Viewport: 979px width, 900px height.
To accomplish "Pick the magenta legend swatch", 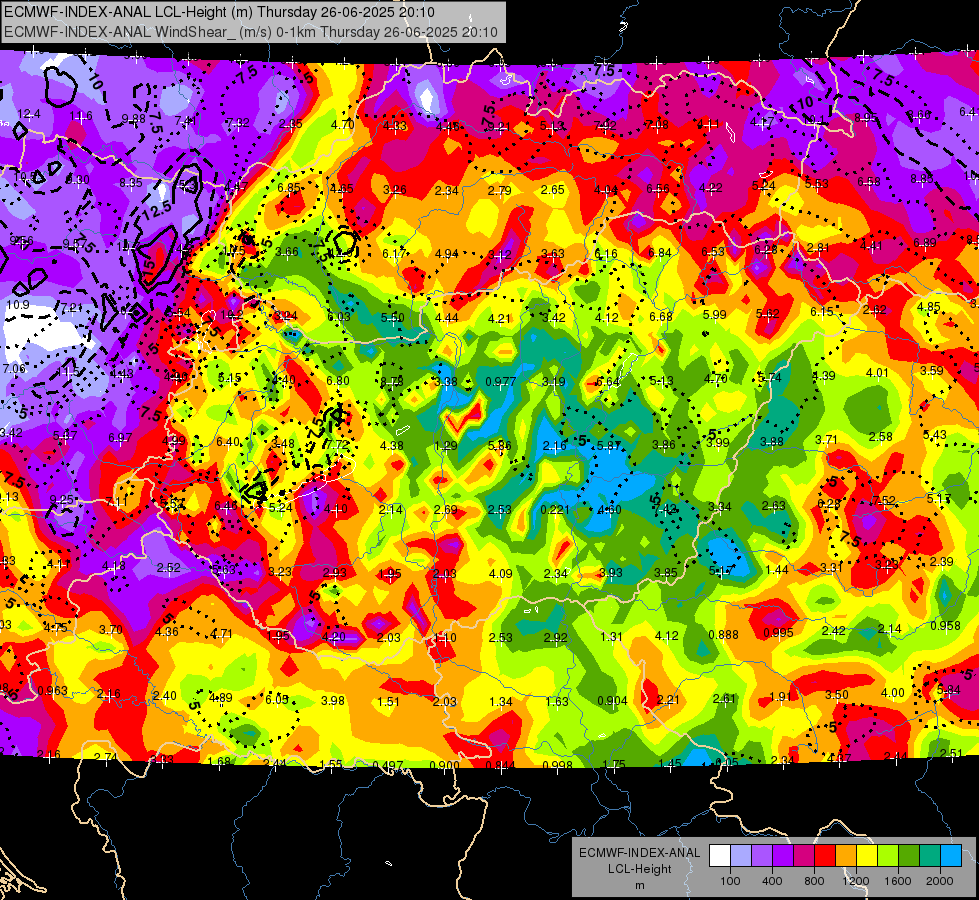I will (804, 856).
